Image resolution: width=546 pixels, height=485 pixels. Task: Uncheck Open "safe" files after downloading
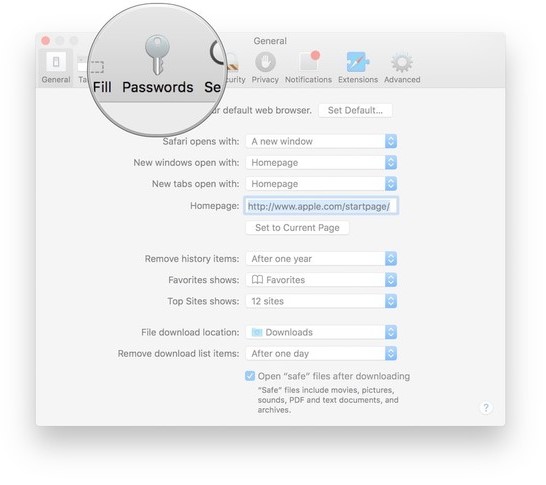[x=250, y=376]
